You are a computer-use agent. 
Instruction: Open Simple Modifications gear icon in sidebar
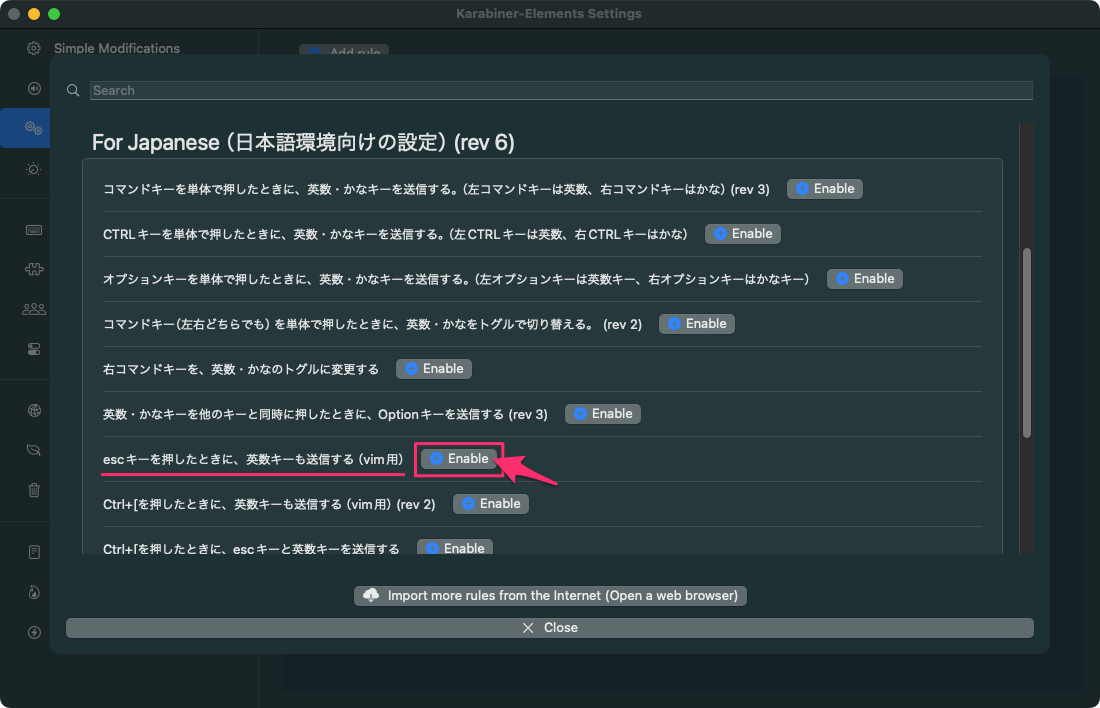tap(34, 48)
